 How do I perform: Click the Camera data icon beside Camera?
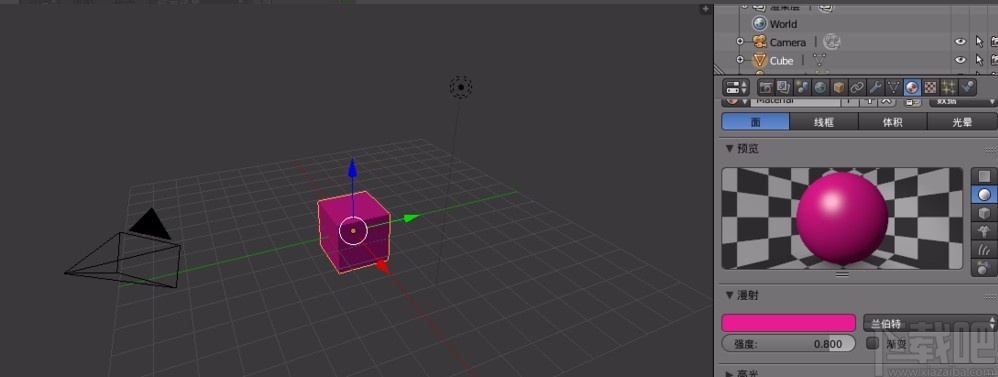tap(833, 42)
